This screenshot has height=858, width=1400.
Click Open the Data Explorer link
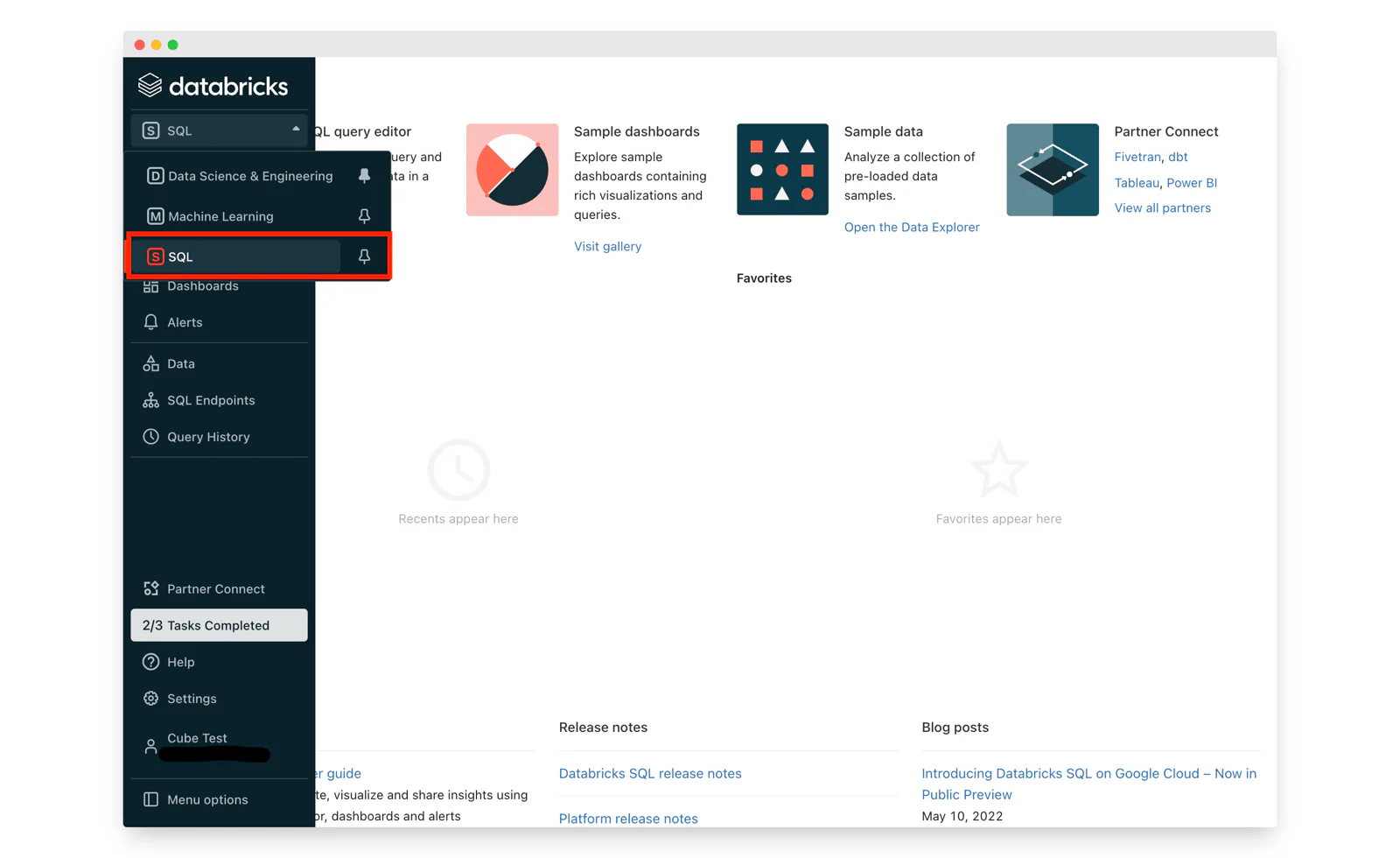point(912,227)
